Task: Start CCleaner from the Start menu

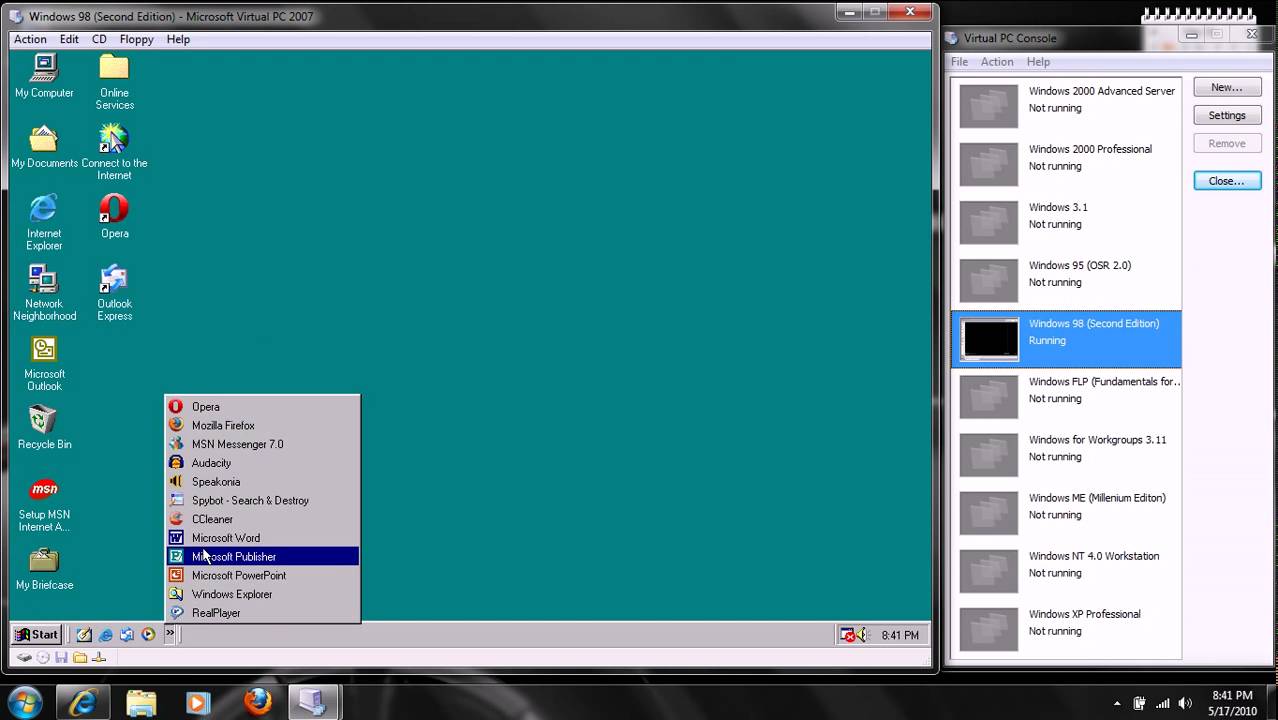Action: [212, 519]
